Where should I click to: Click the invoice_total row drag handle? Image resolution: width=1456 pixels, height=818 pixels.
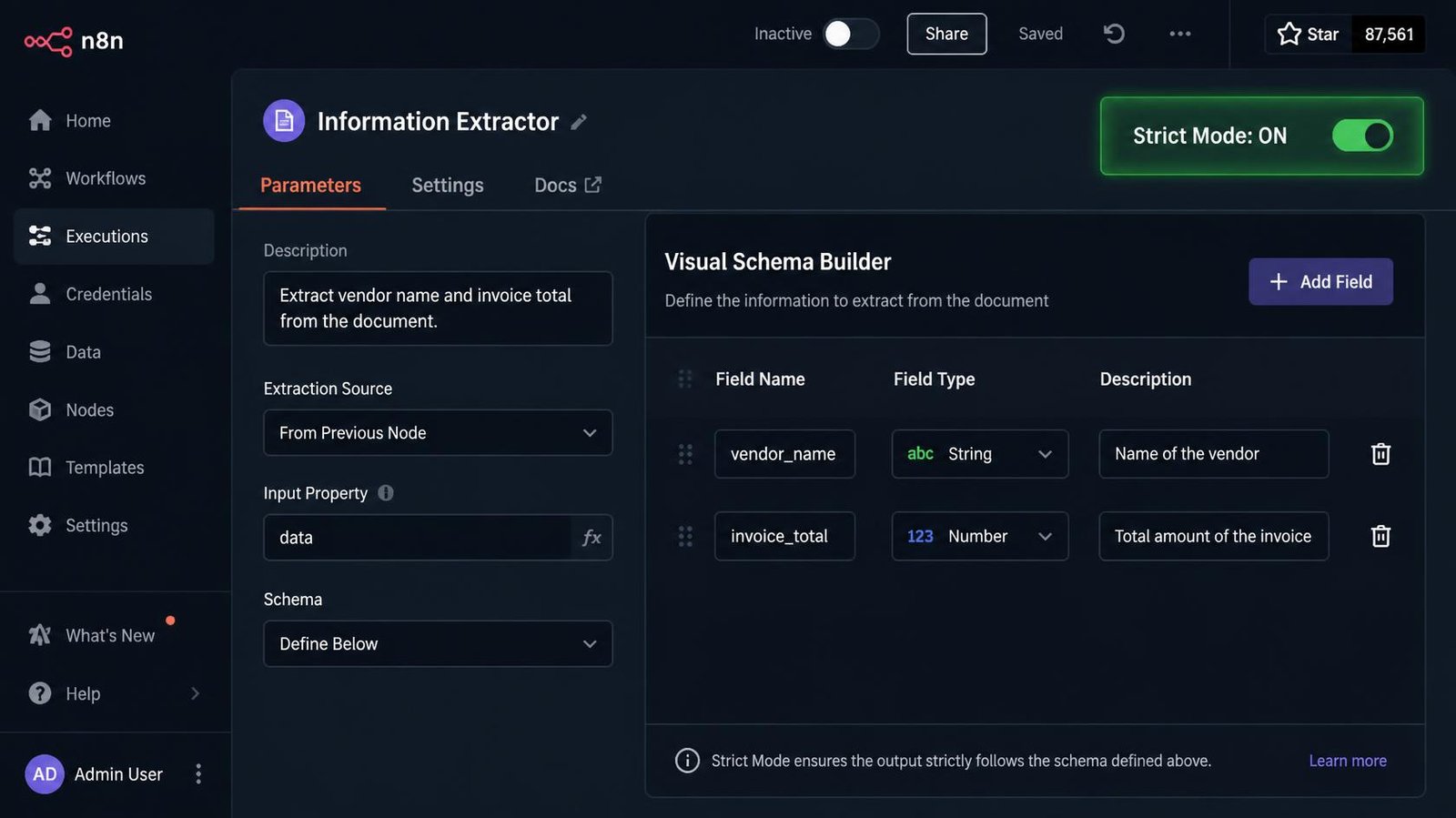point(685,536)
